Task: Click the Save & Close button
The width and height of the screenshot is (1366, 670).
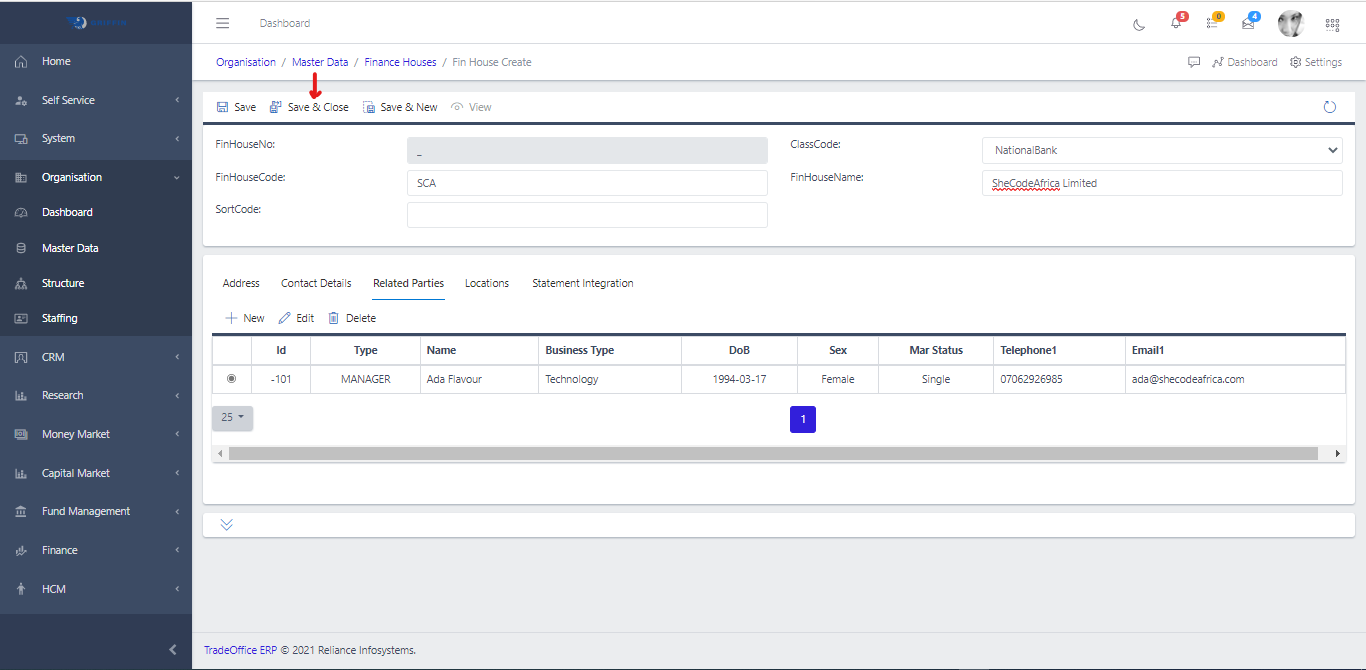Action: [309, 107]
